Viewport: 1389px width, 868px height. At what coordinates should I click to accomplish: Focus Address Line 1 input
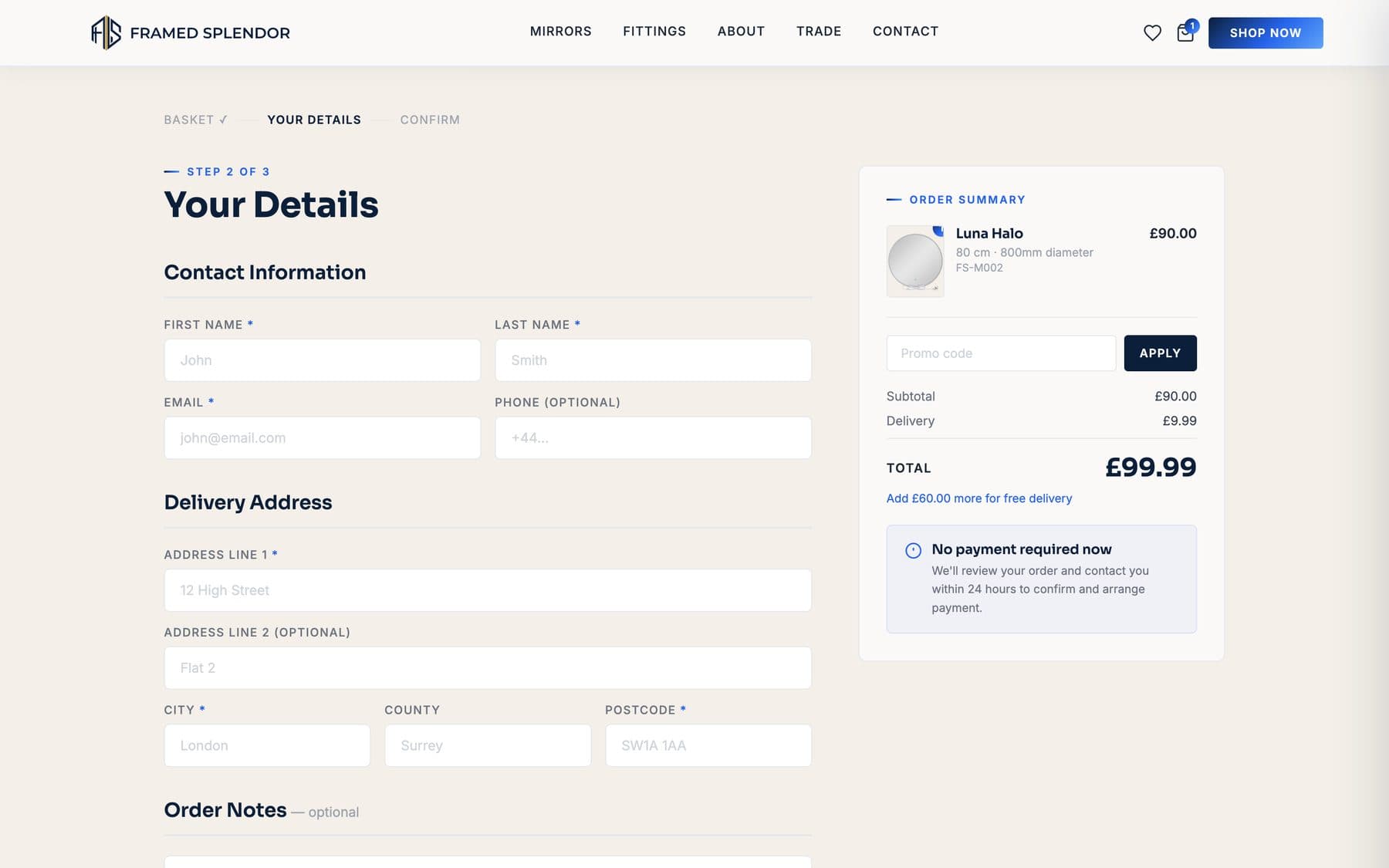tap(488, 590)
